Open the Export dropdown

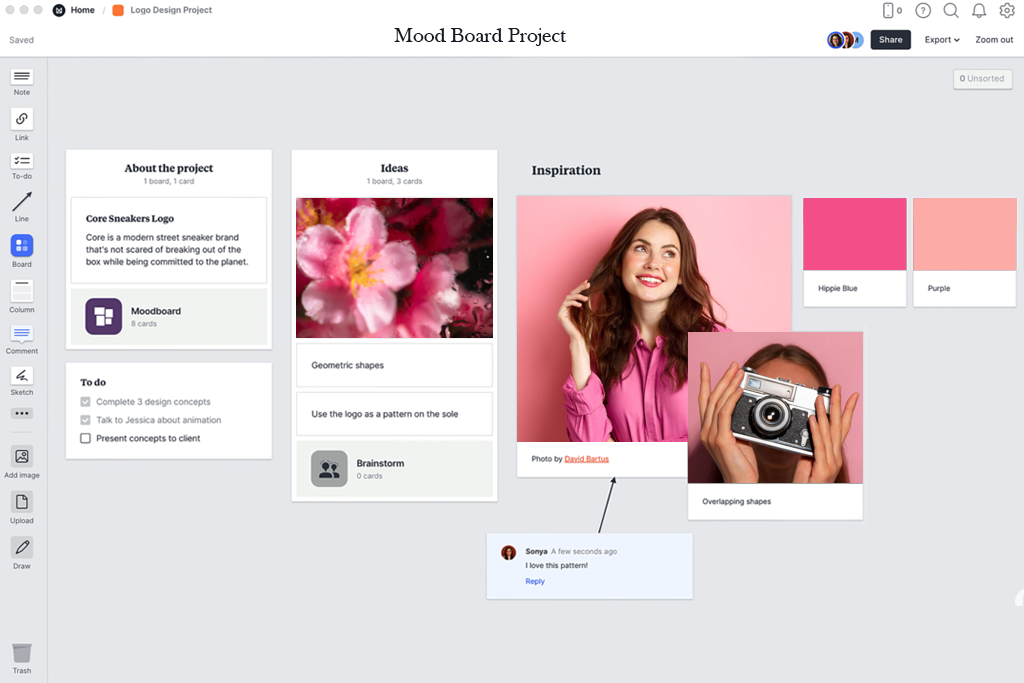(942, 40)
